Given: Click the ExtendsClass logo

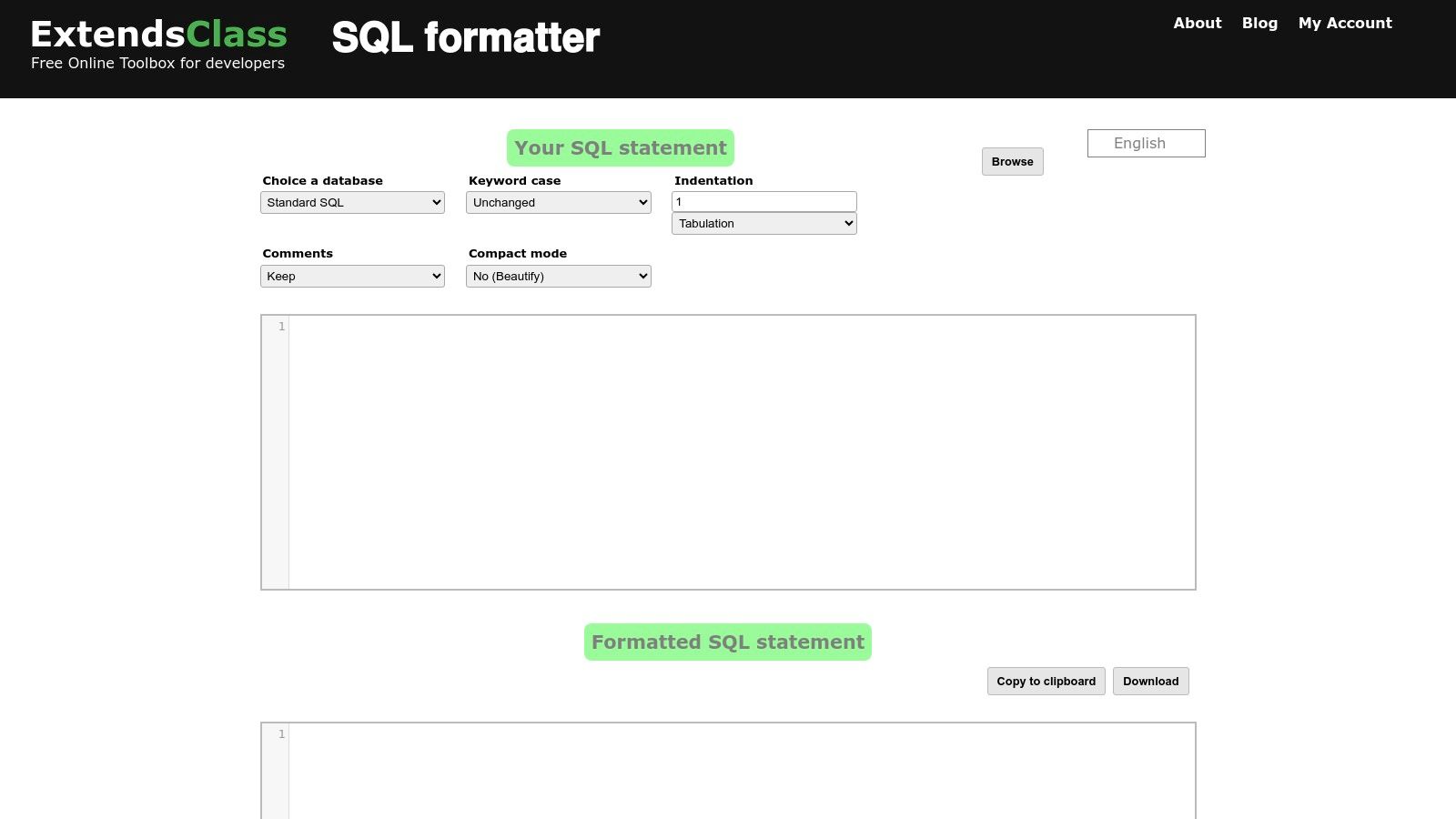Looking at the screenshot, I should pyautogui.click(x=157, y=34).
